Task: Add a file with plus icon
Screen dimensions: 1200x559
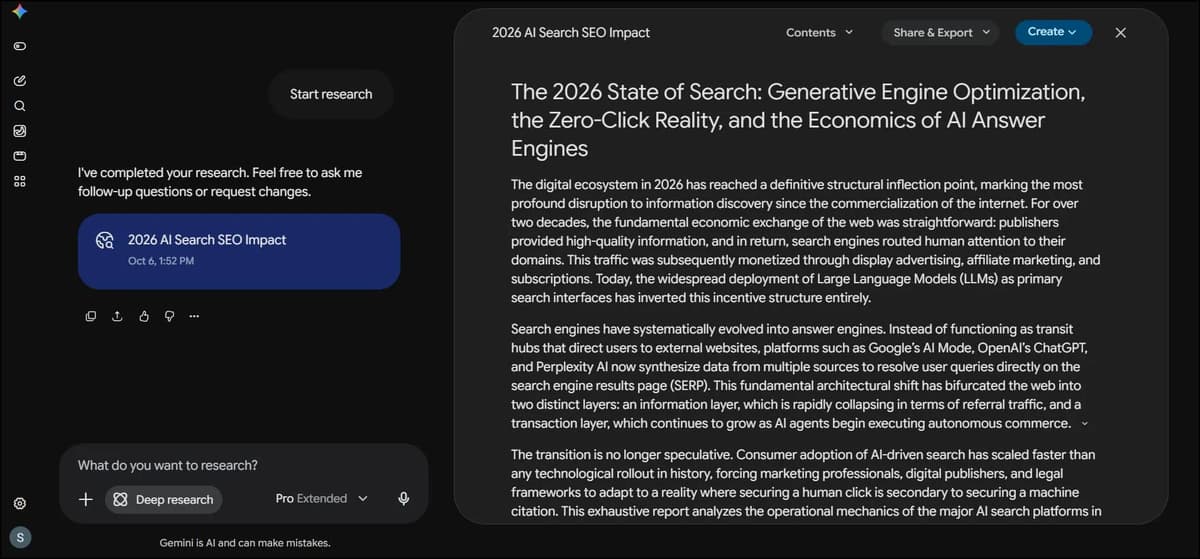Action: click(86, 499)
